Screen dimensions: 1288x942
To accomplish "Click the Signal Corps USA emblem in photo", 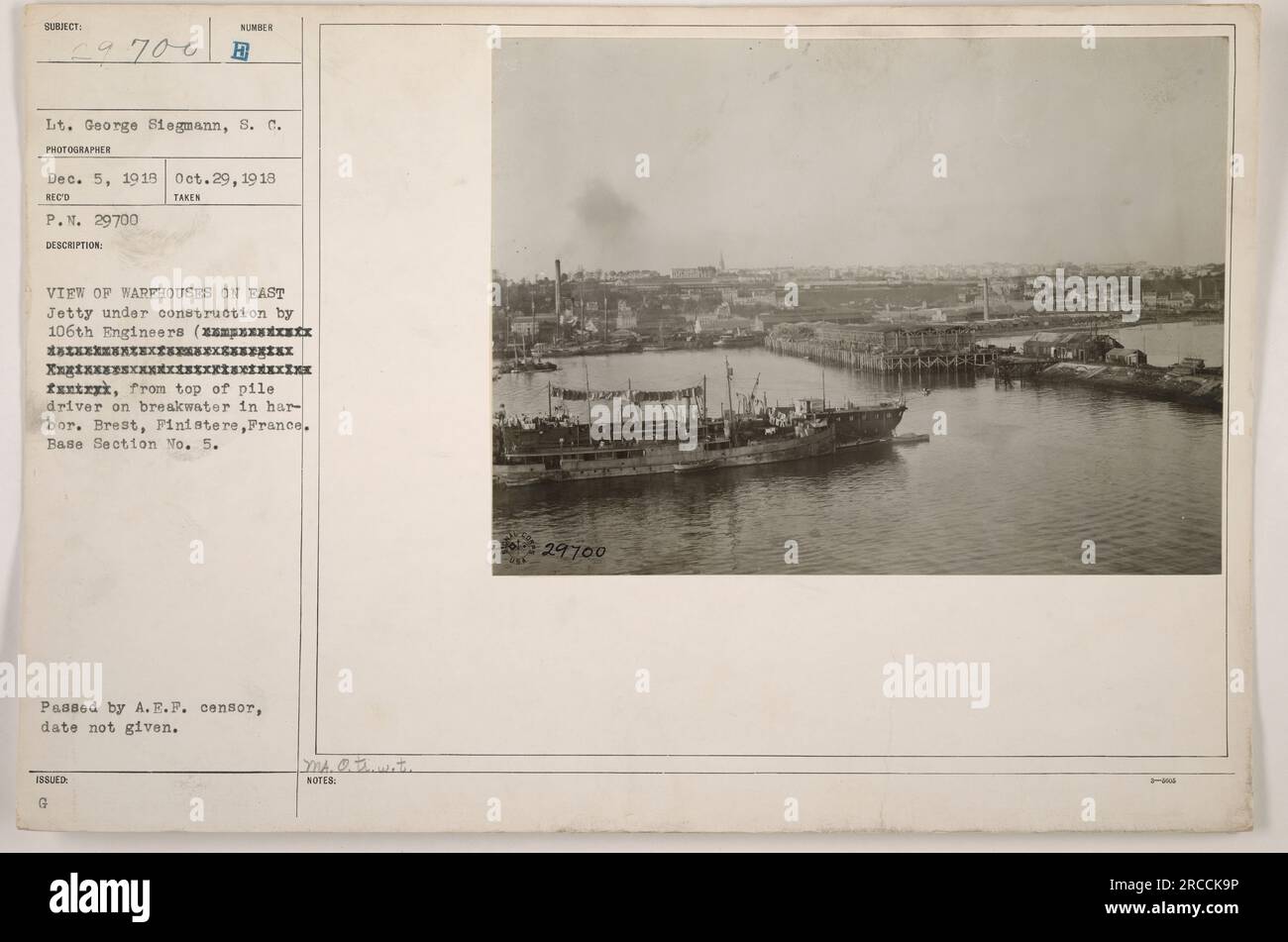I will (517, 549).
